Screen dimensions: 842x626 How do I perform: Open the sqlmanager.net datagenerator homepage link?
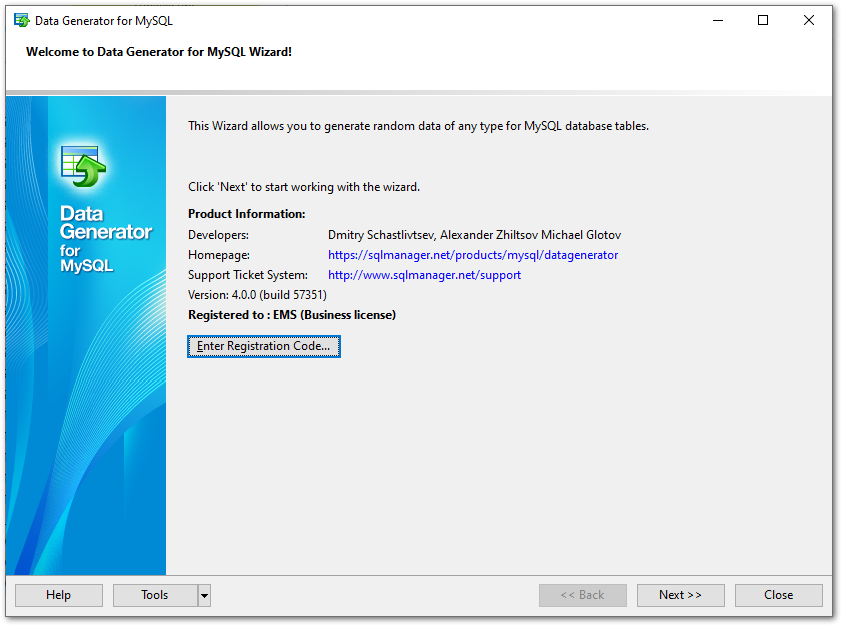click(x=473, y=255)
